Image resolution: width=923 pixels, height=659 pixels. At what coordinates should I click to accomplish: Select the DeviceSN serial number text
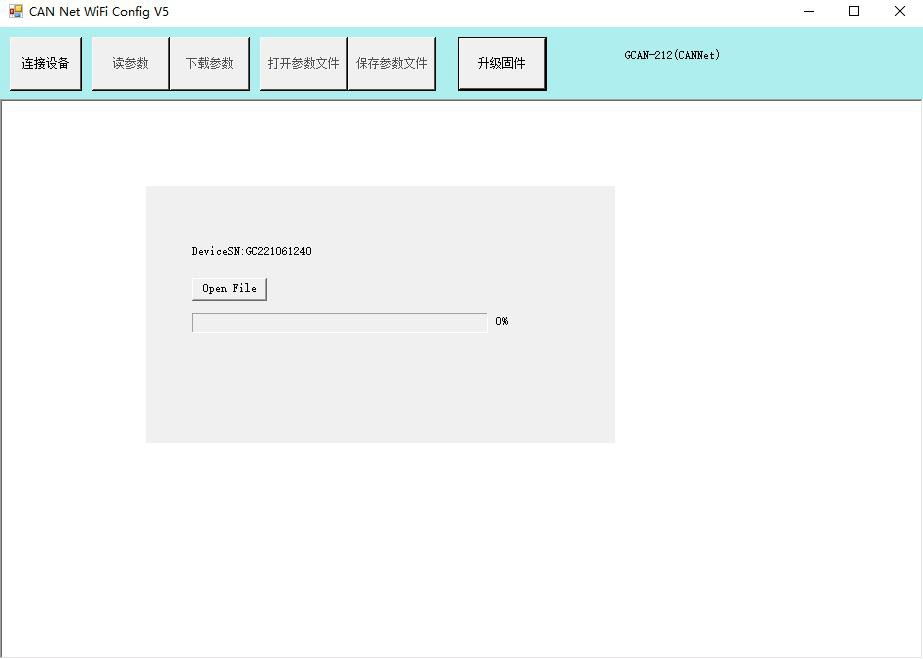pyautogui.click(x=251, y=251)
